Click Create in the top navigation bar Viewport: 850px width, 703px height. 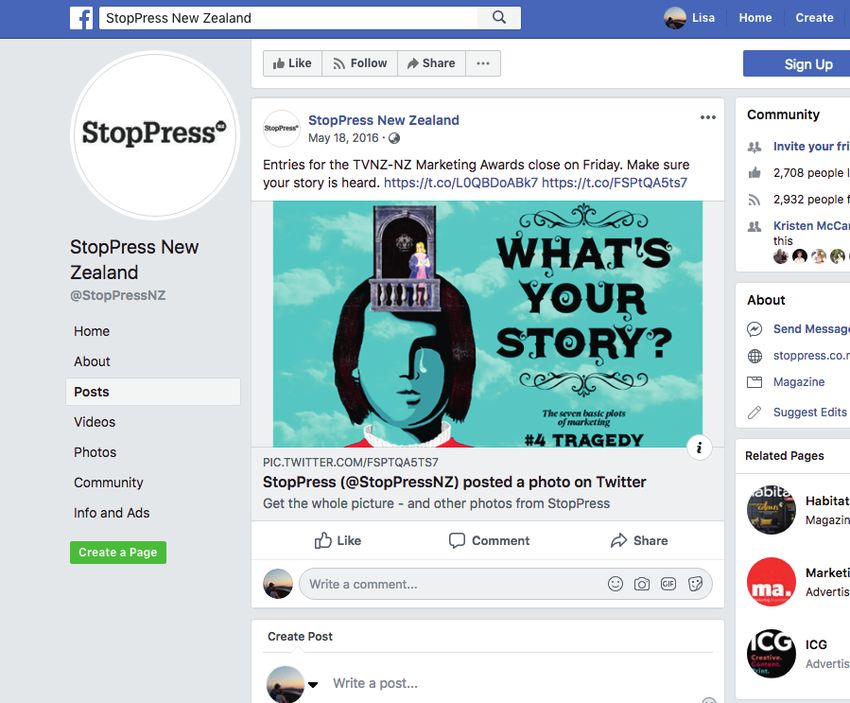pyautogui.click(x=814, y=18)
